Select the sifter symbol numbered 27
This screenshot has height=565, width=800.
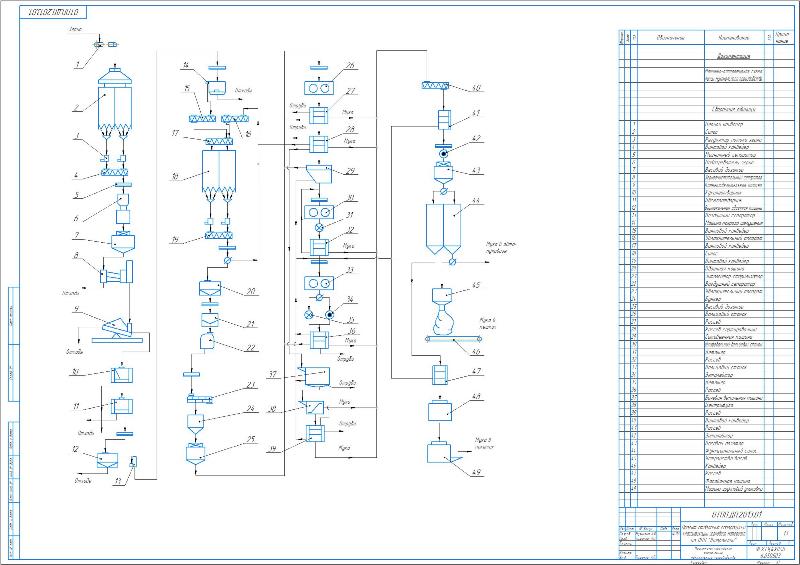point(319,114)
